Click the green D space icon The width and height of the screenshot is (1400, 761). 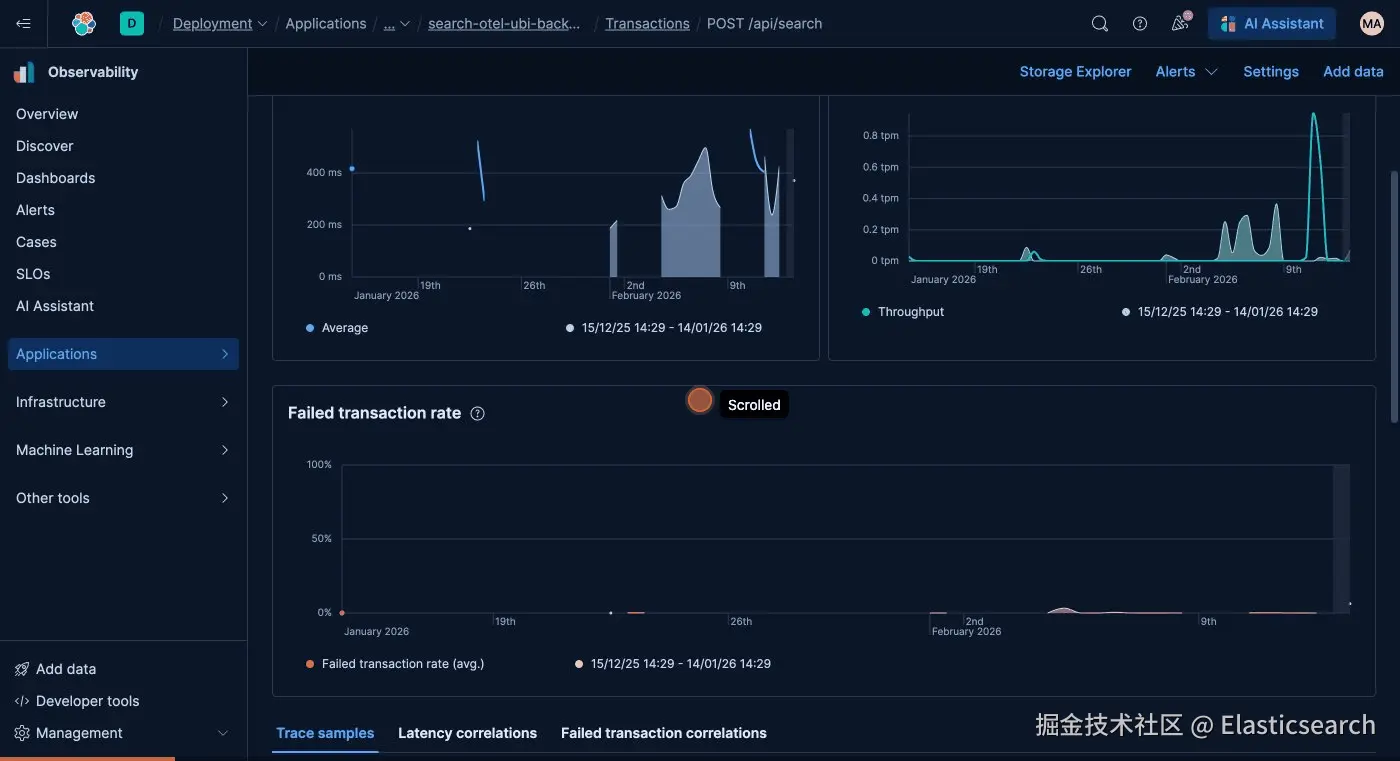click(132, 24)
